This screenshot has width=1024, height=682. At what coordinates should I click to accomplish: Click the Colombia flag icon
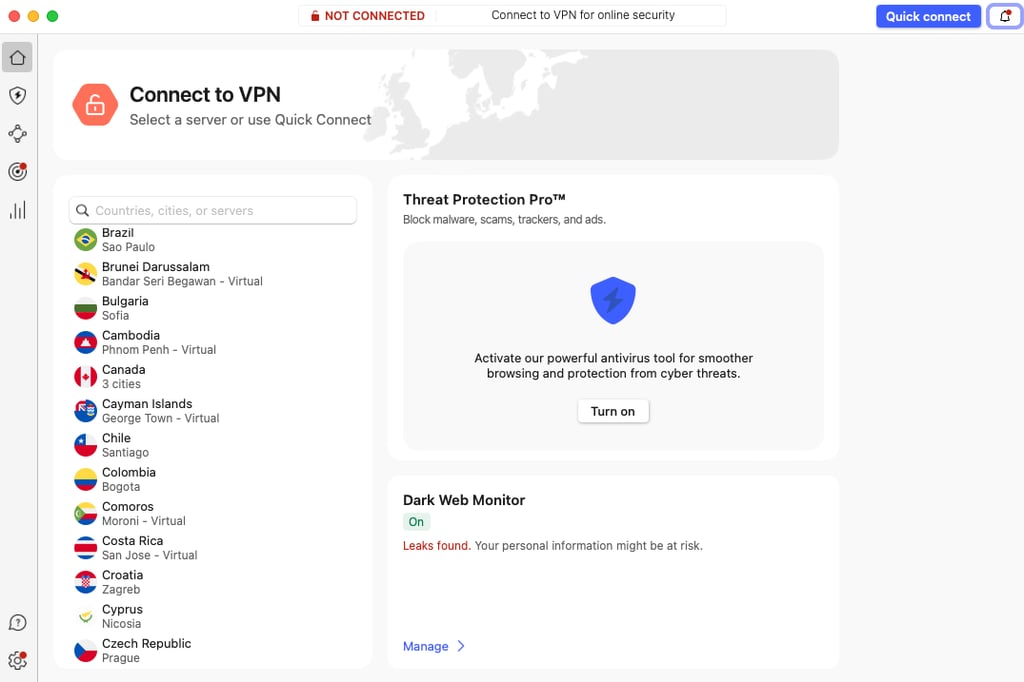(x=86, y=479)
